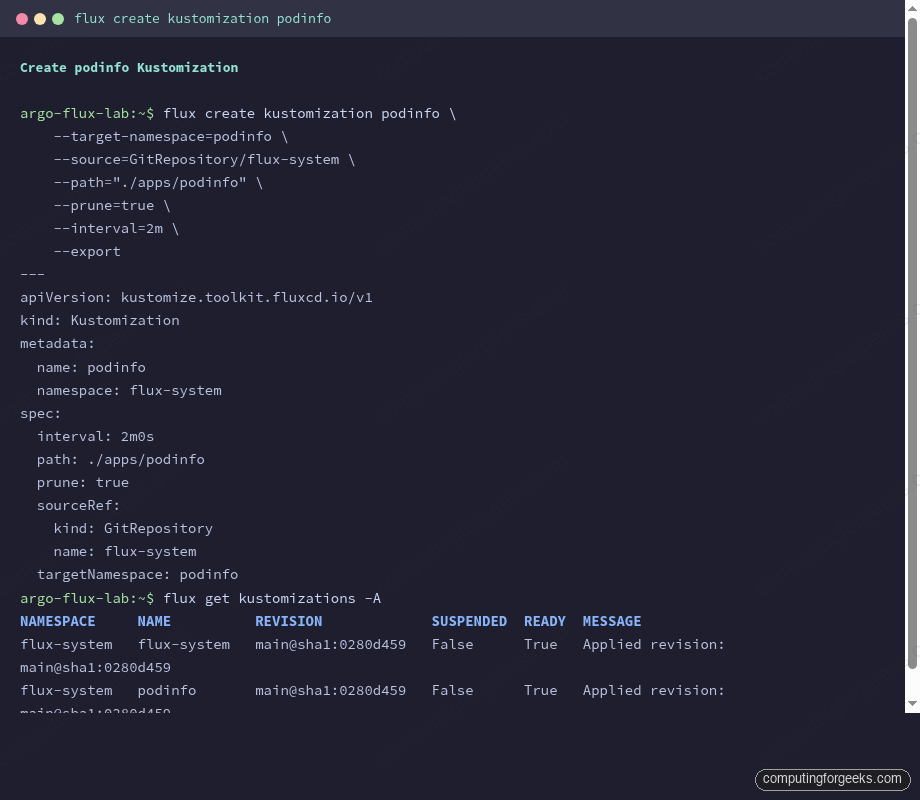The height and width of the screenshot is (800, 920).
Task: Click 'Applied revision:' in the flux-system row
Action: (654, 644)
